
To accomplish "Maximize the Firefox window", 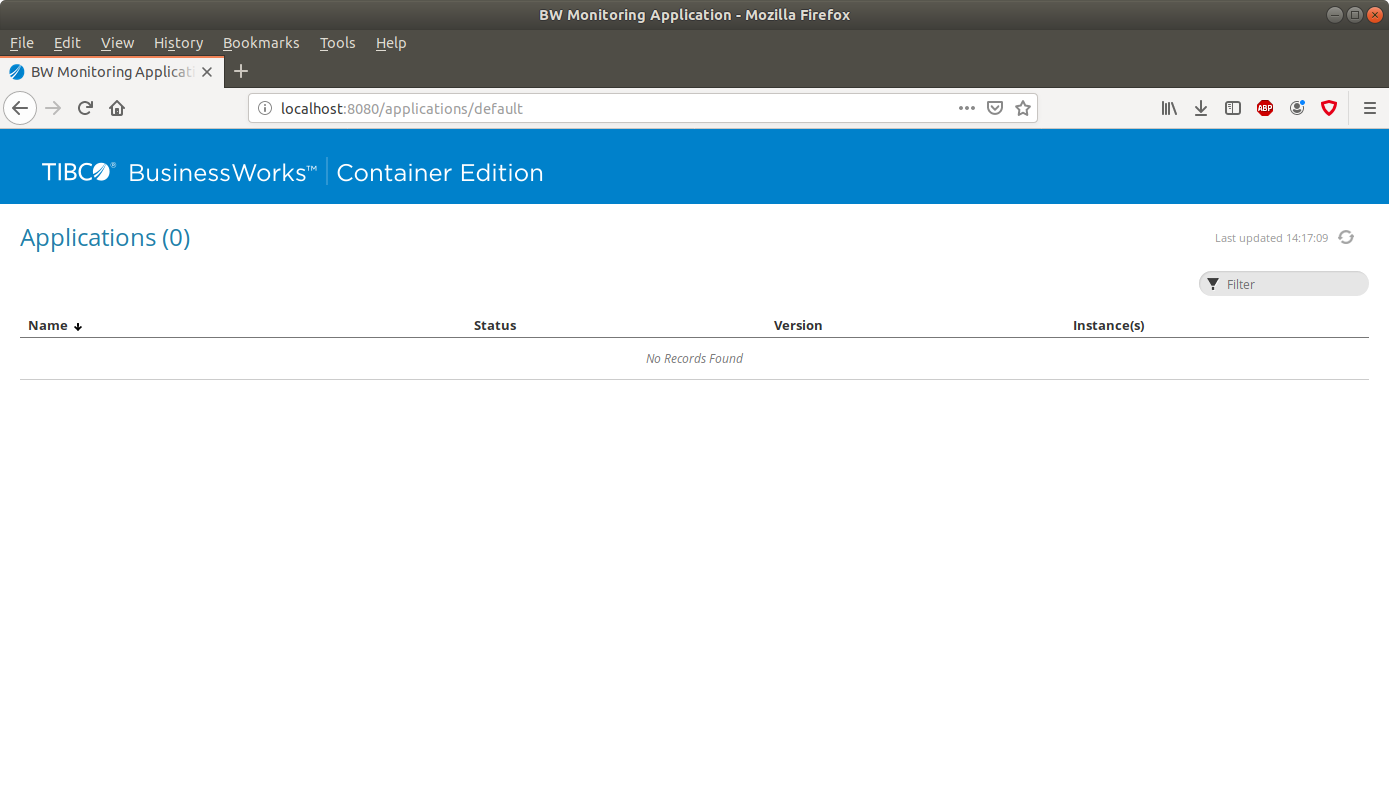I will pos(1355,14).
